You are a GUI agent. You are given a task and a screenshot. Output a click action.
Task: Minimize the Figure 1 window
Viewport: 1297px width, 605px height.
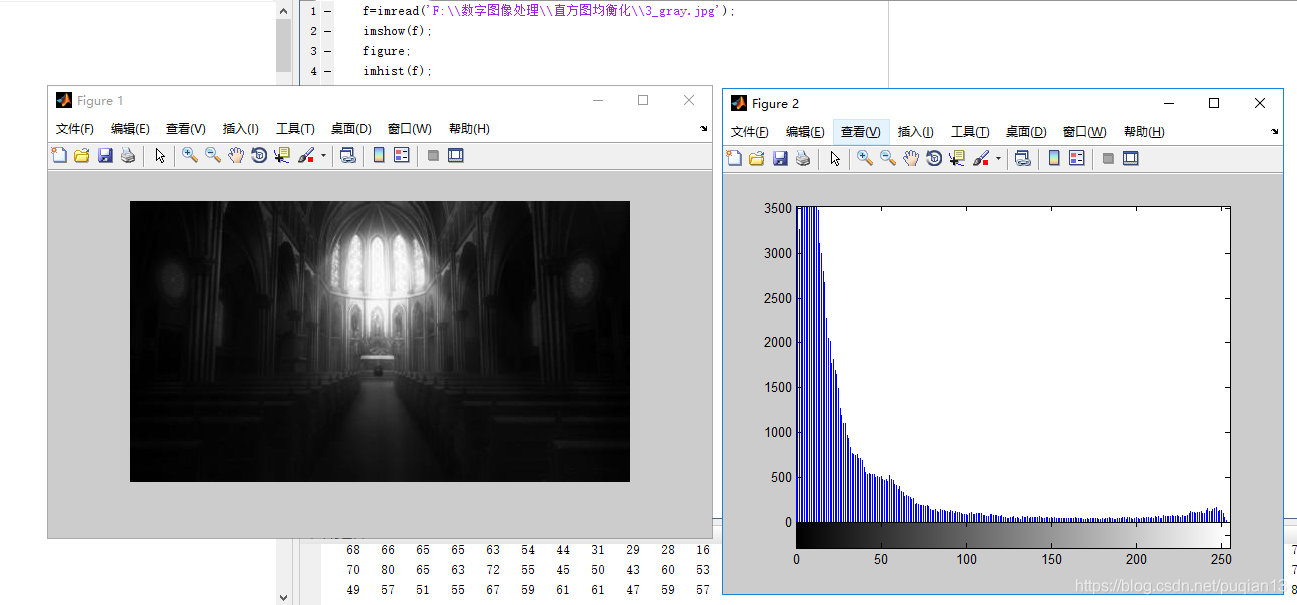coord(598,100)
